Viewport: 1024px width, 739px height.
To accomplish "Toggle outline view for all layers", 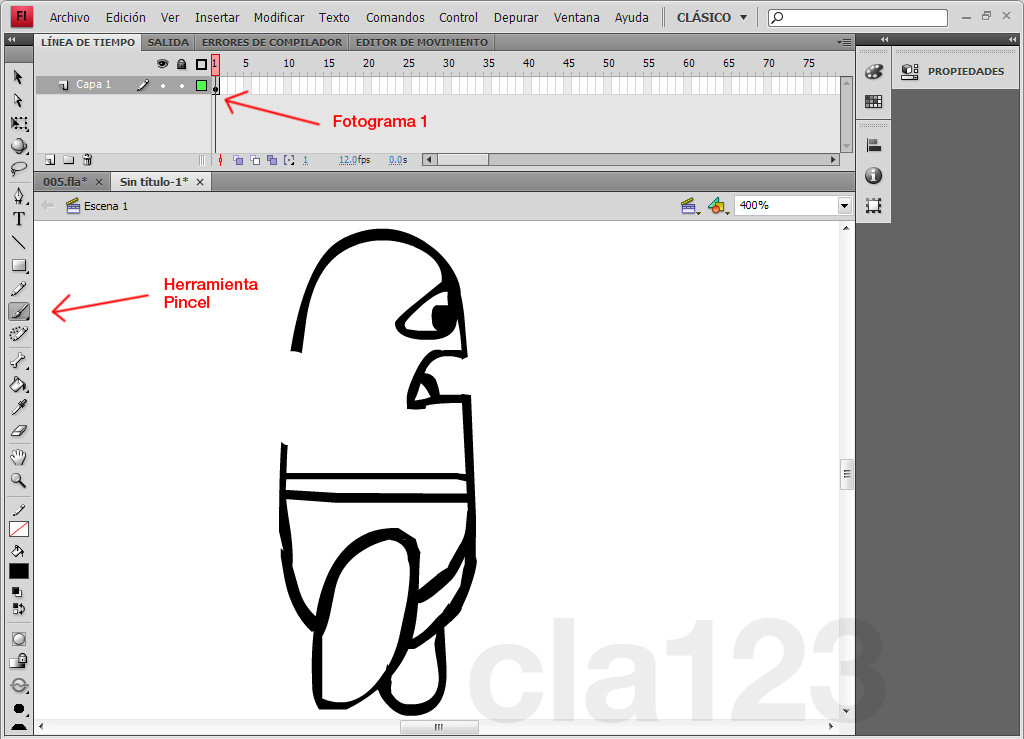I will (x=201, y=64).
